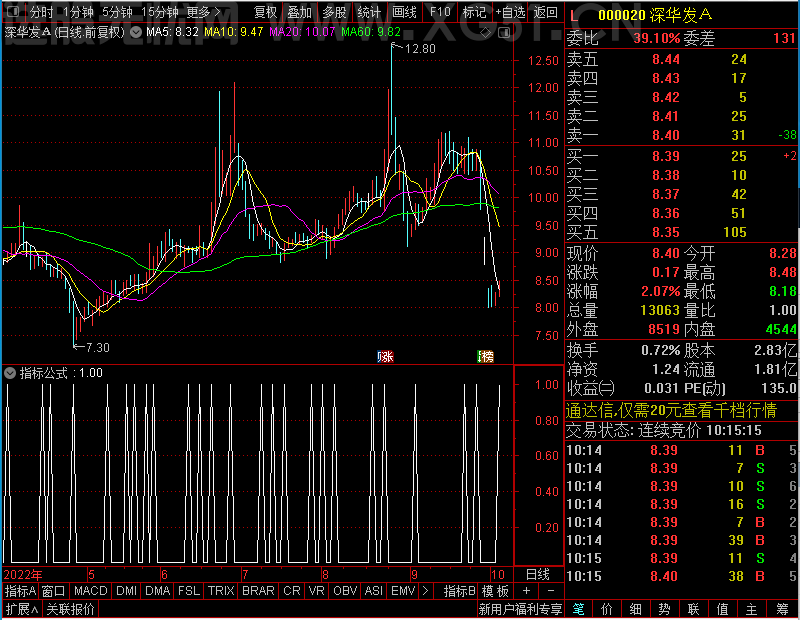Activate 画线 drawing tools
800x620 pixels.
tap(405, 12)
